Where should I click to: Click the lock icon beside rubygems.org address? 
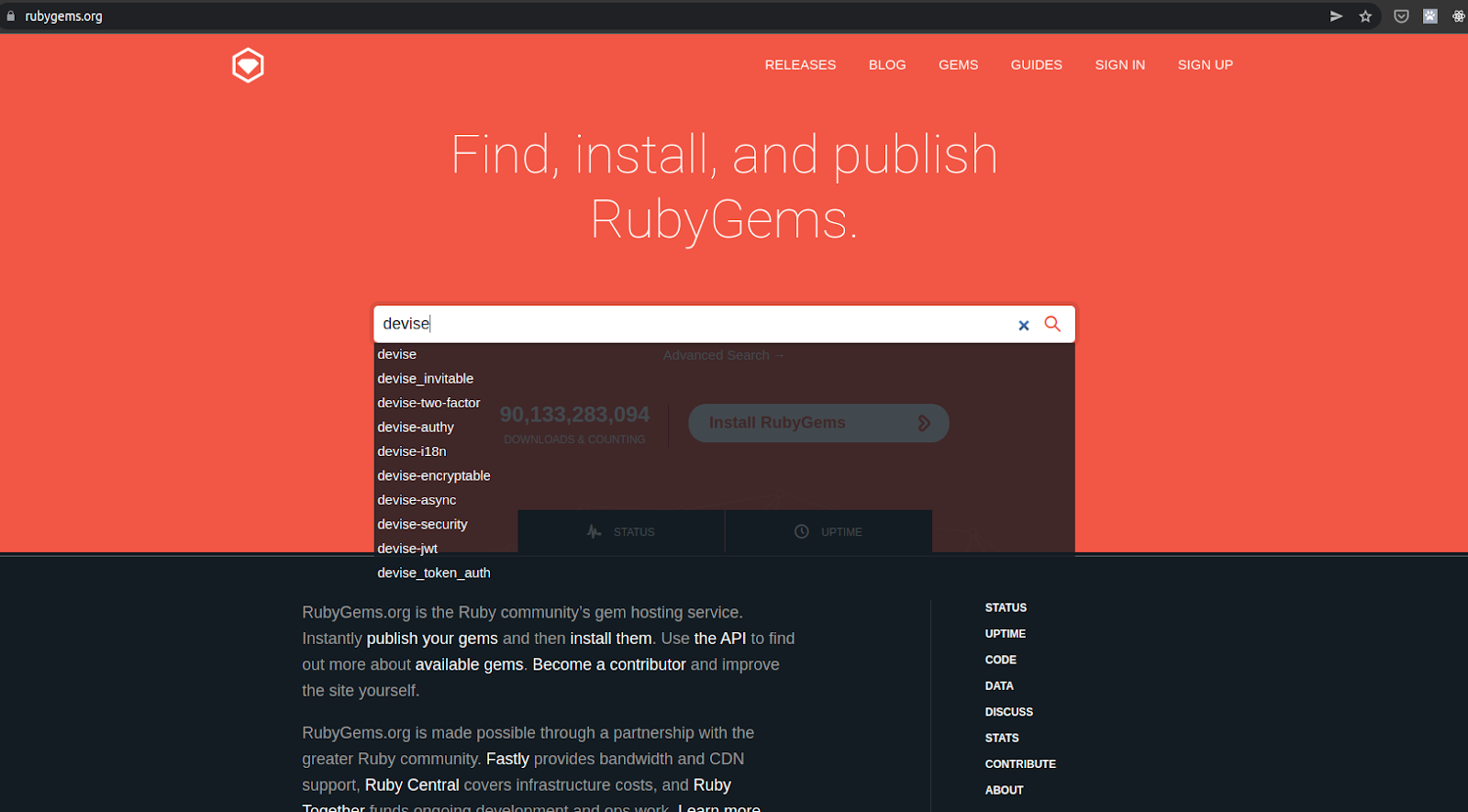11,16
